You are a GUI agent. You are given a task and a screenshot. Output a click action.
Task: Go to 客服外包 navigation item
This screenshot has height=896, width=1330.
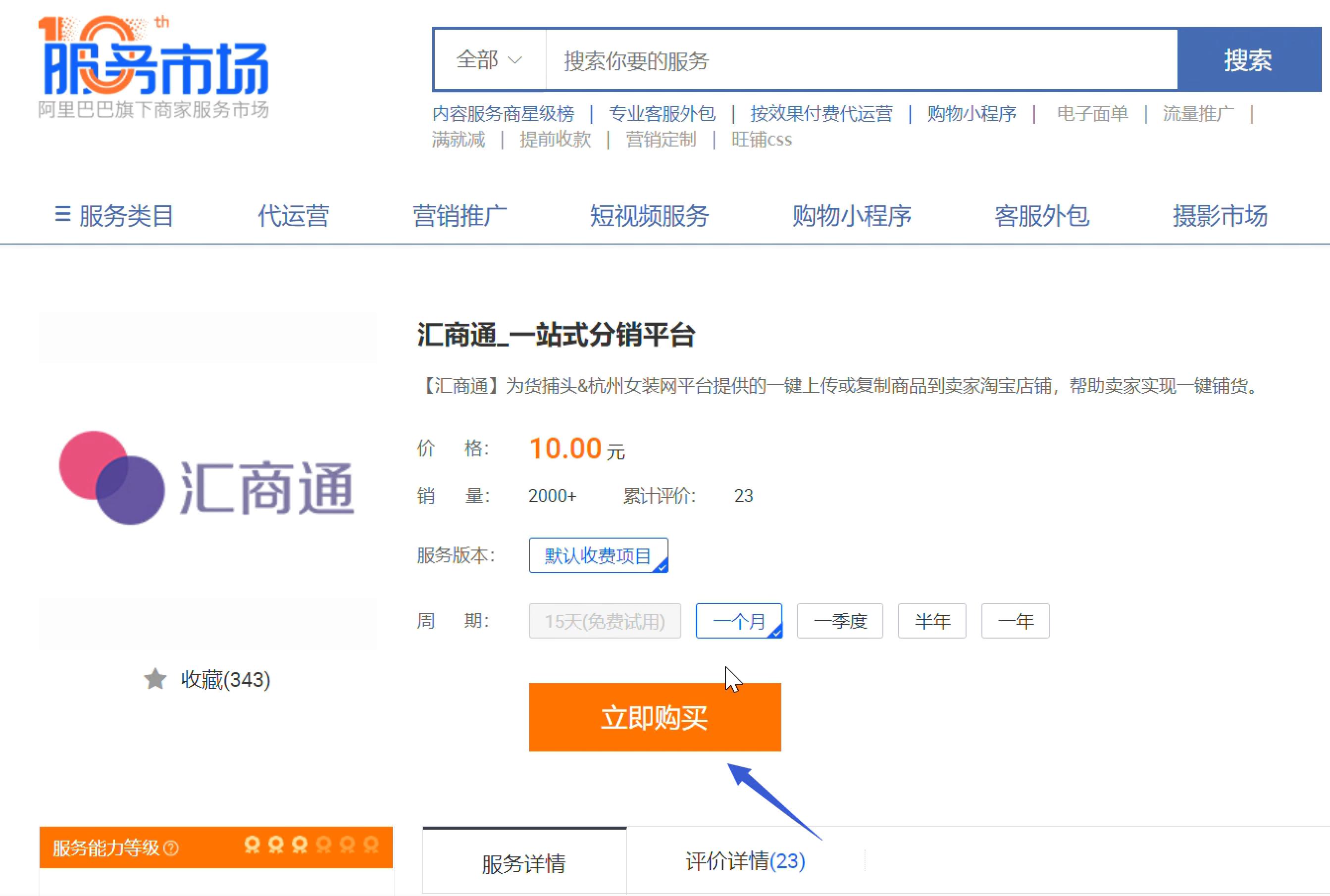point(1042,215)
